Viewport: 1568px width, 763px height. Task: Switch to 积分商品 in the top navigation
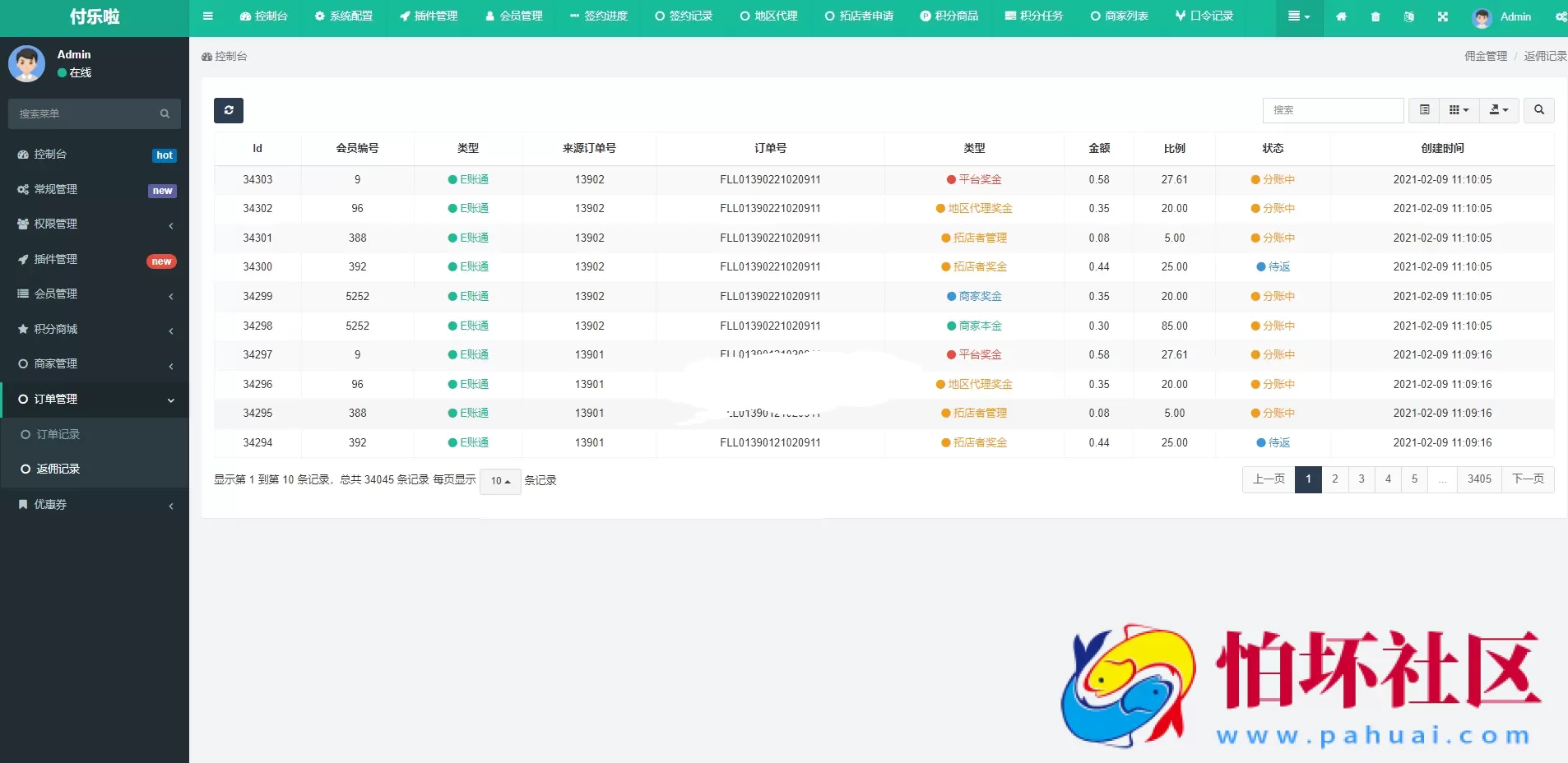click(949, 16)
